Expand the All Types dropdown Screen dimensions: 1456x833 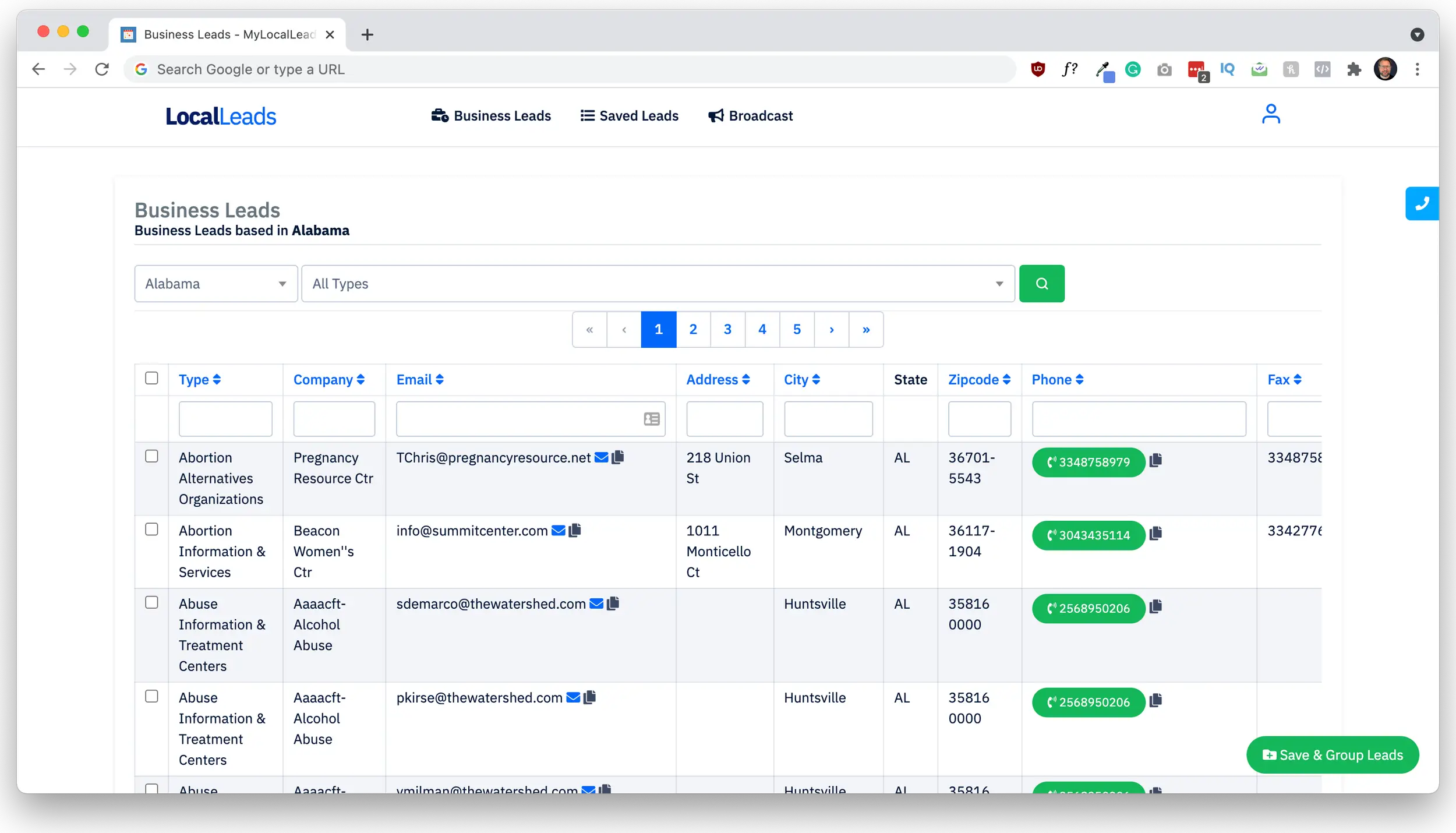tap(658, 284)
